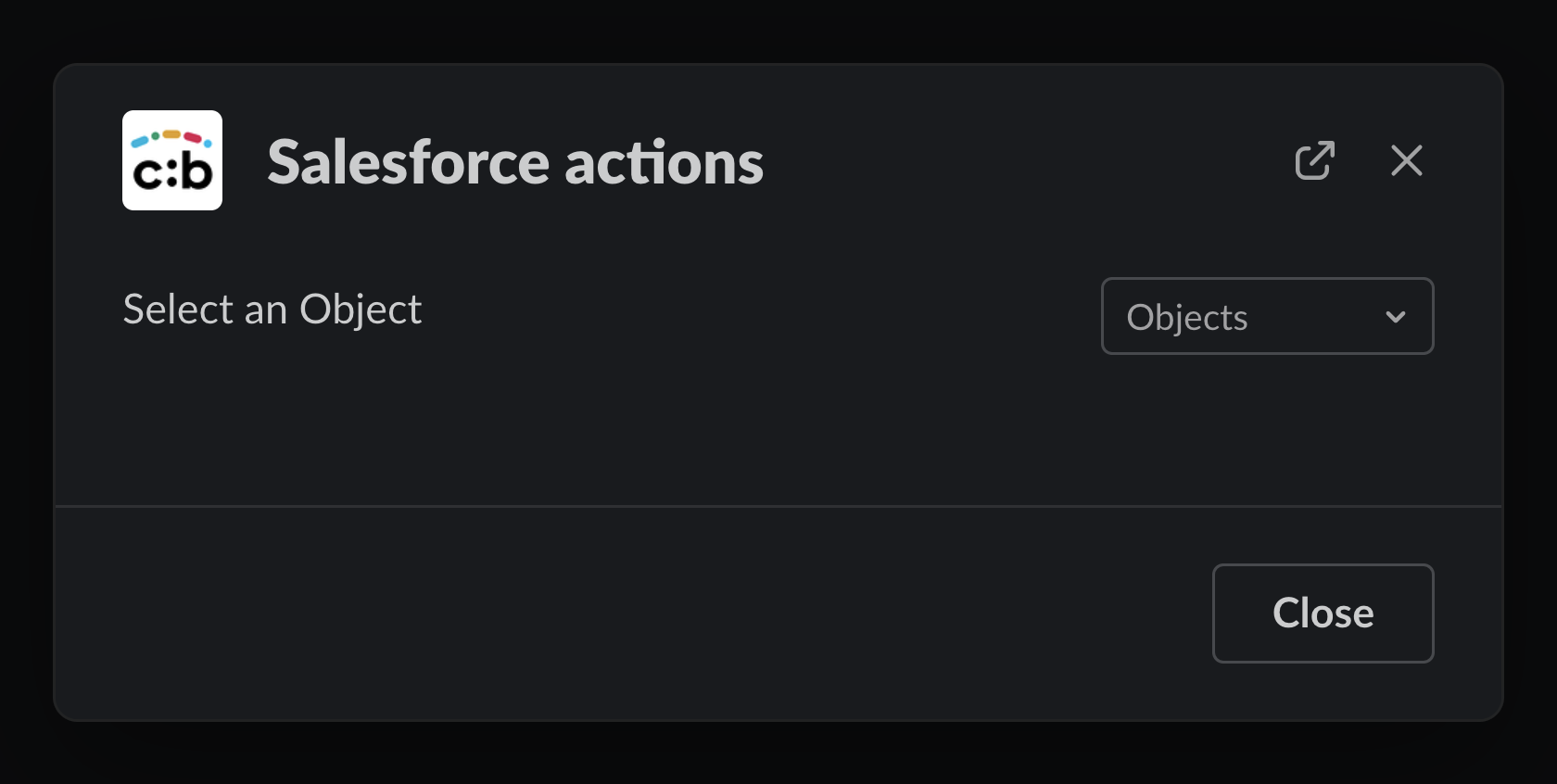Click the Select an Object label
The image size is (1557, 784).
(272, 310)
